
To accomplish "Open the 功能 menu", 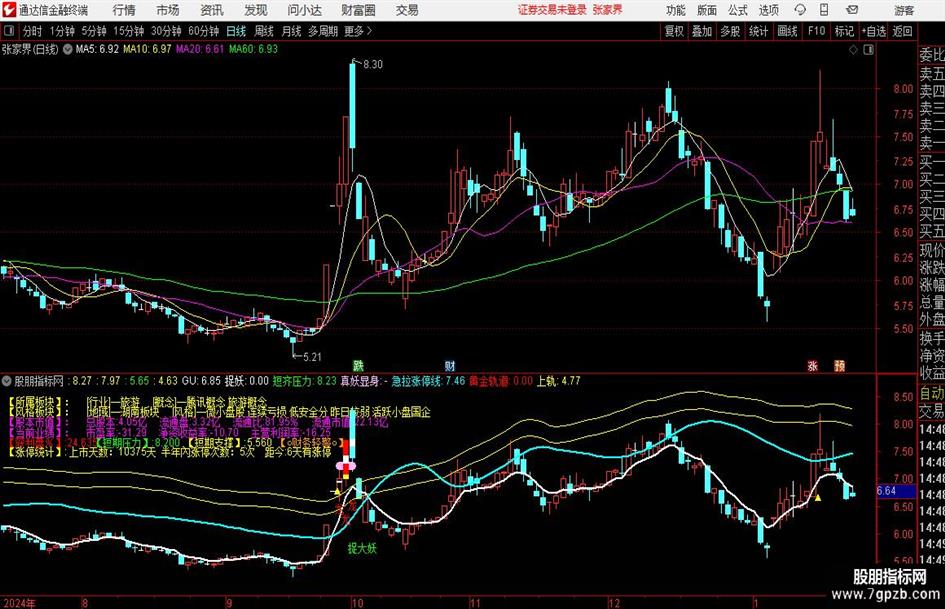I will [x=676, y=10].
